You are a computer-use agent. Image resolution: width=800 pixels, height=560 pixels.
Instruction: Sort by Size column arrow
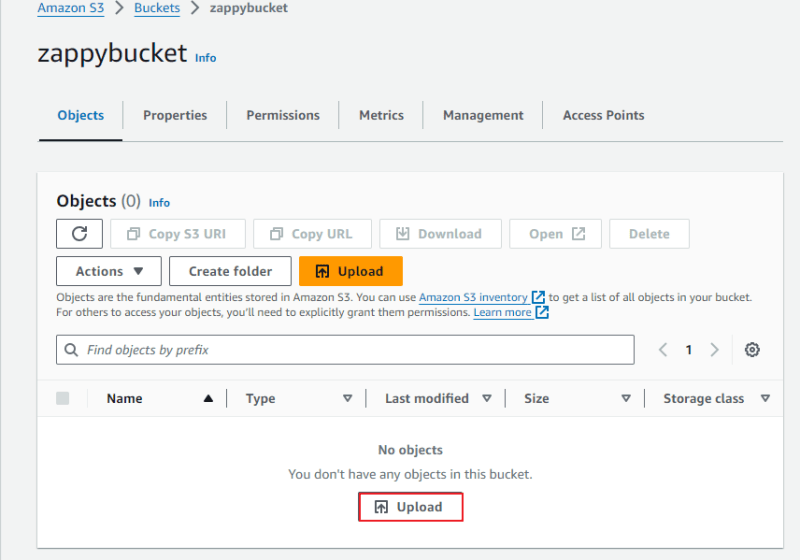[x=626, y=398]
